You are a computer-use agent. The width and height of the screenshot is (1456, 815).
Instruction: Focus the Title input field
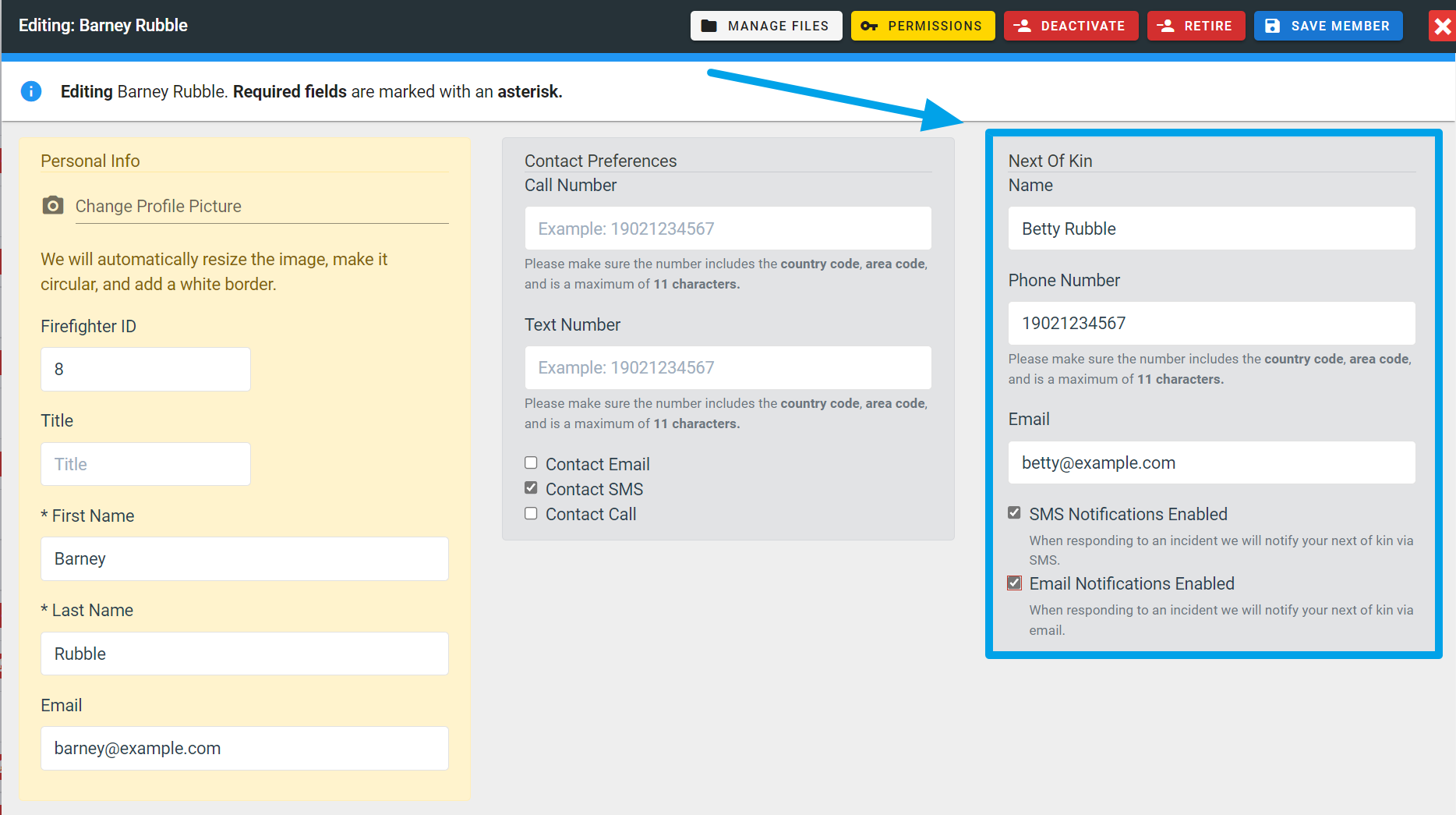pos(145,464)
